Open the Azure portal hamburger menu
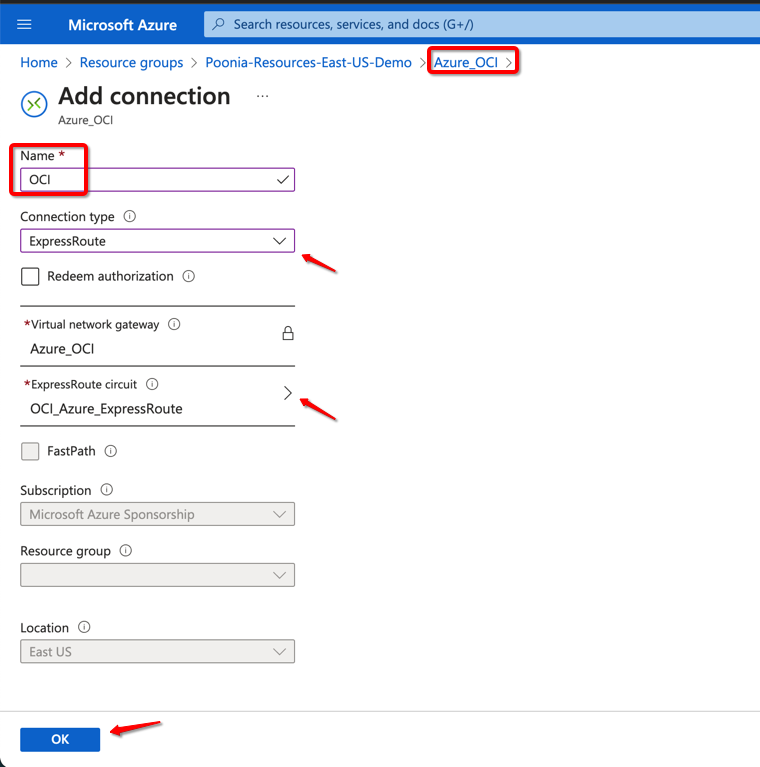 (x=25, y=25)
